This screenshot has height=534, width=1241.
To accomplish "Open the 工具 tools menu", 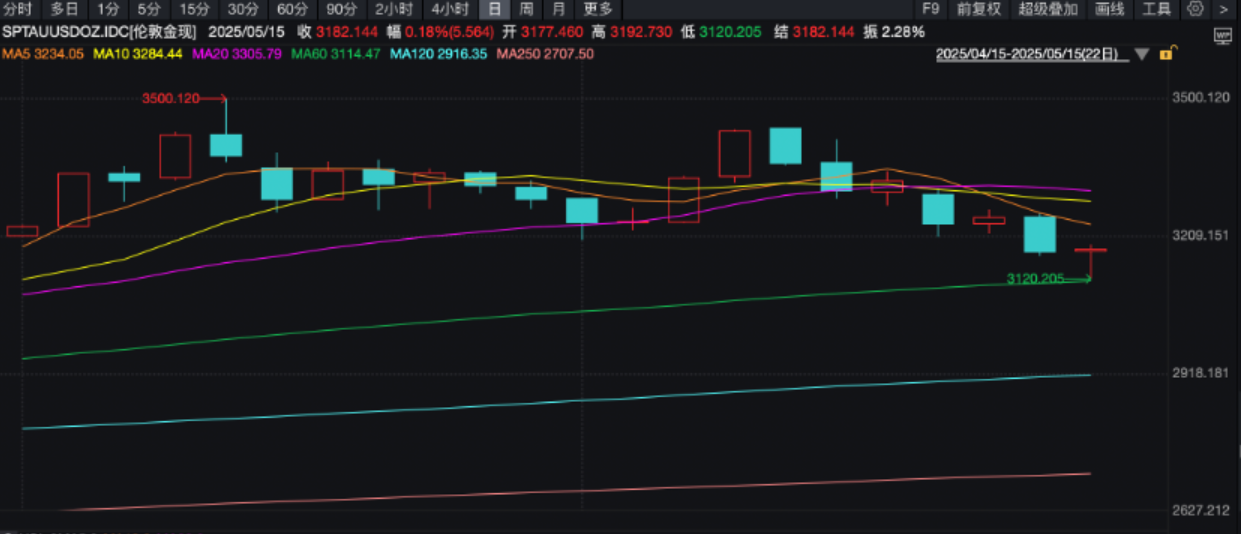I will click(1156, 9).
